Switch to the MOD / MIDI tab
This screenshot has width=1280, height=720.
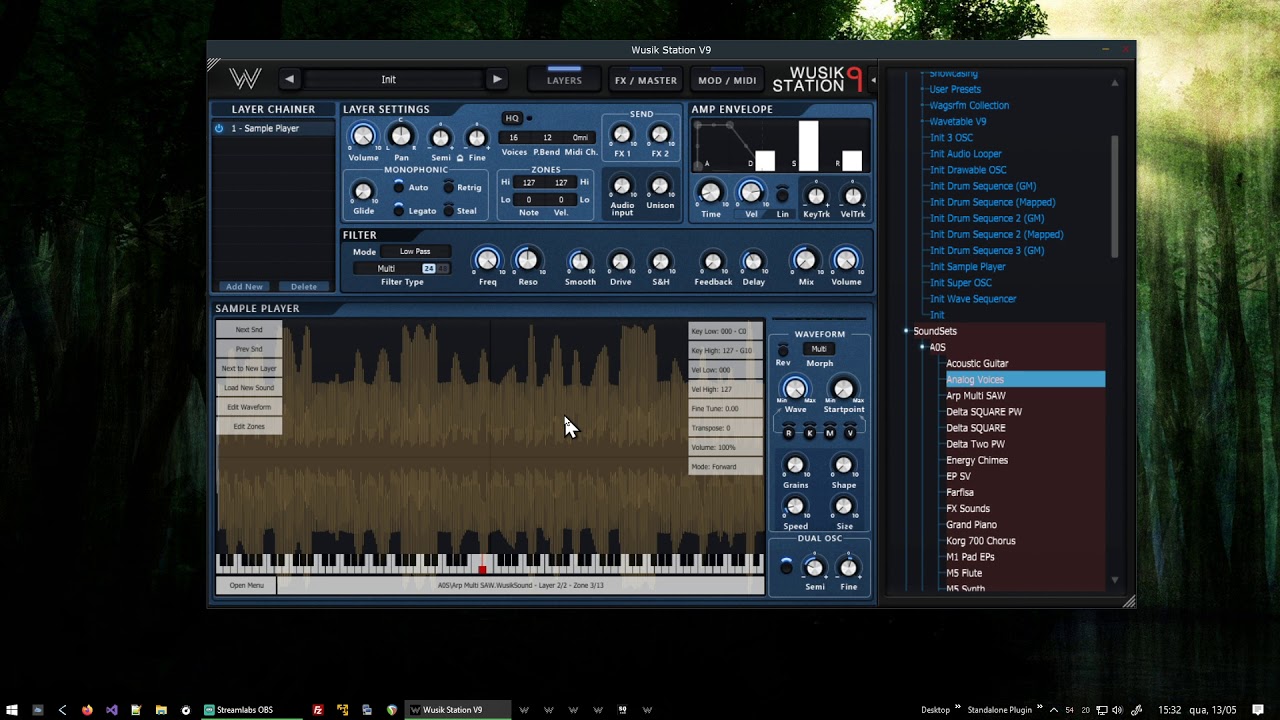pos(727,80)
